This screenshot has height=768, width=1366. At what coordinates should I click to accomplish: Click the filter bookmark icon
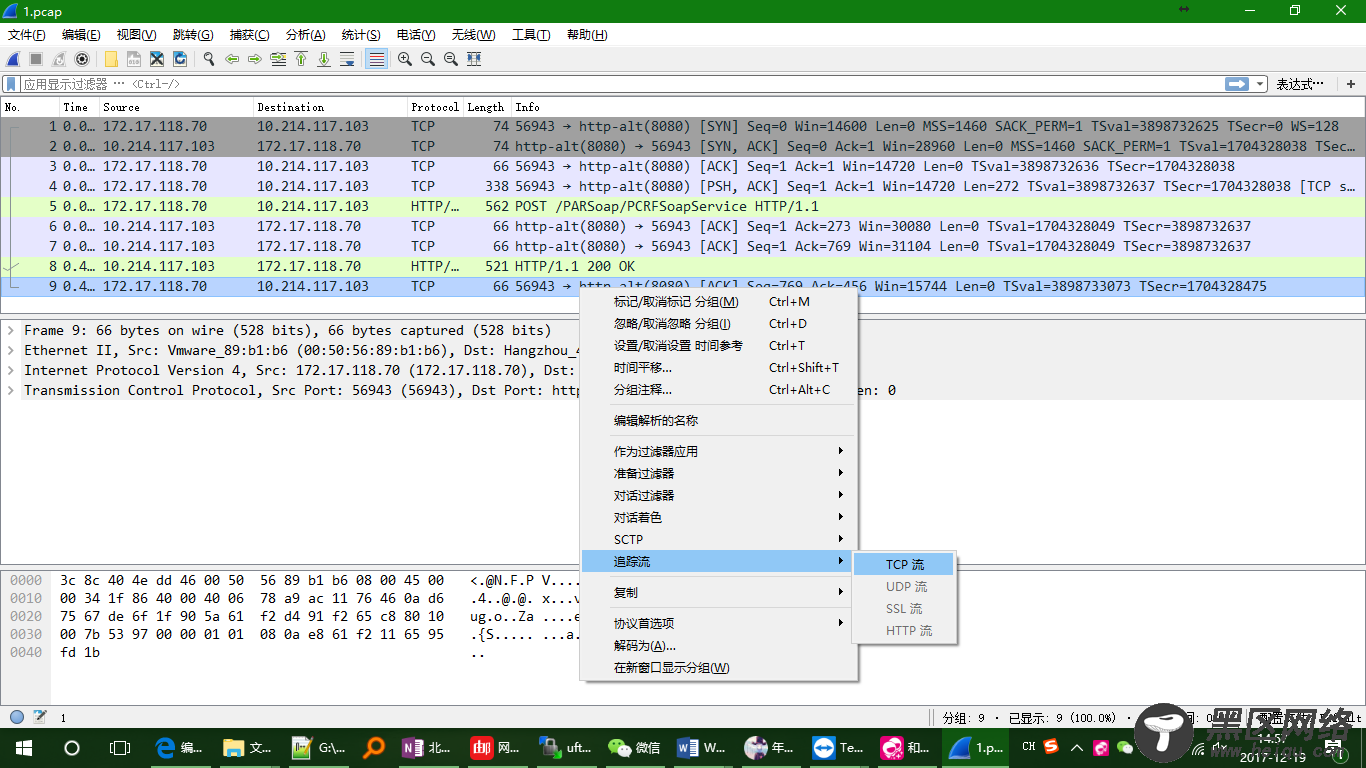(11, 84)
